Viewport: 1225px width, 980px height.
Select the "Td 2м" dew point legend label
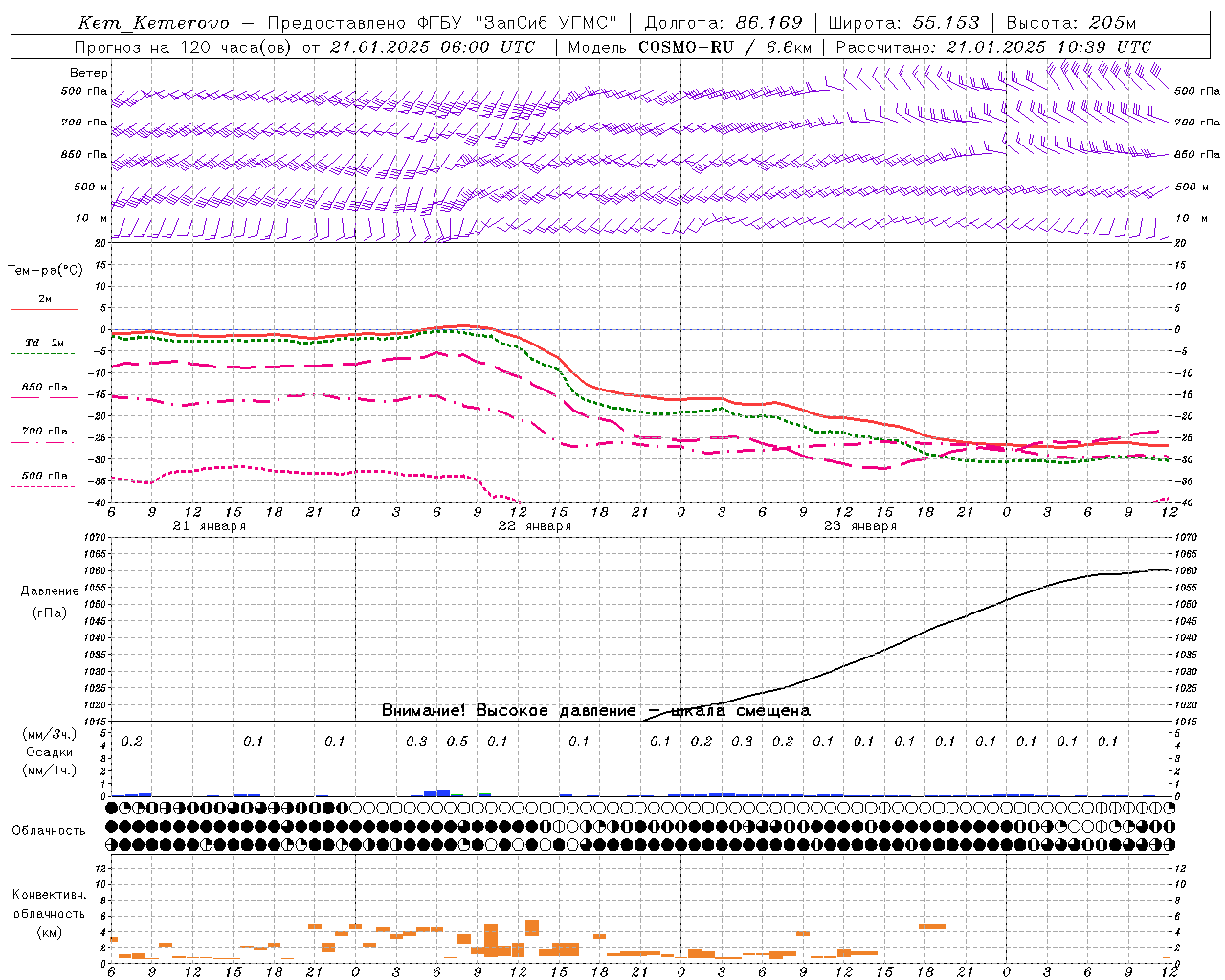click(x=45, y=343)
